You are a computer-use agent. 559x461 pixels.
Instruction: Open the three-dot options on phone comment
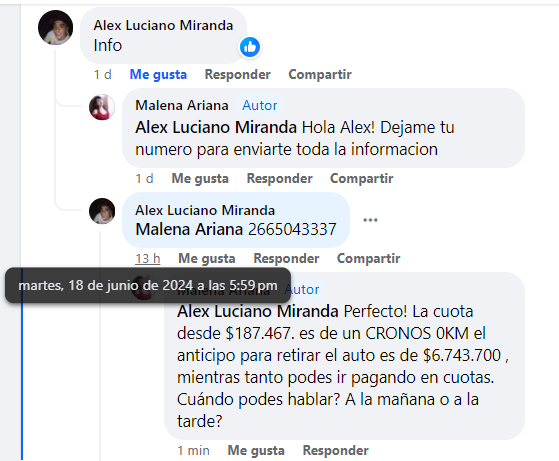point(370,220)
